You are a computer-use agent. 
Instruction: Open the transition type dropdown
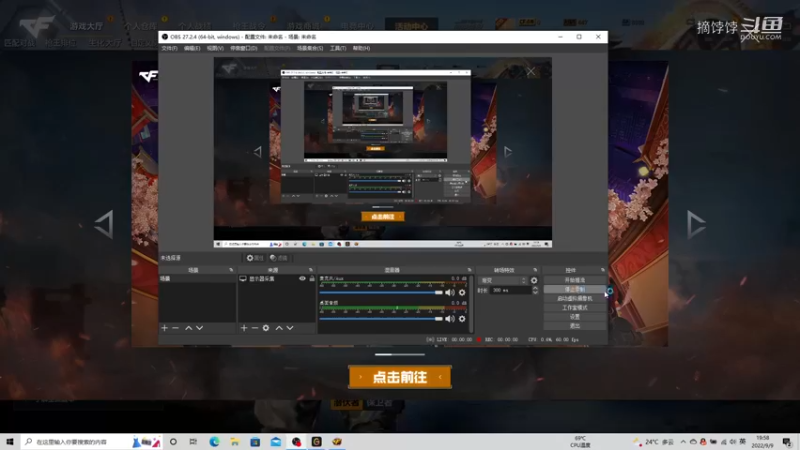click(x=503, y=281)
